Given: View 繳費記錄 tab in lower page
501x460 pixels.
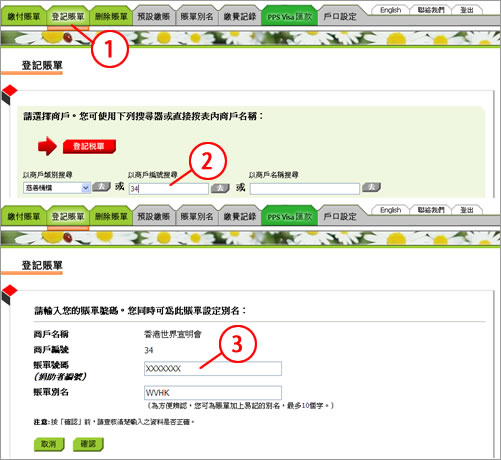Looking at the screenshot, I should coord(240,217).
